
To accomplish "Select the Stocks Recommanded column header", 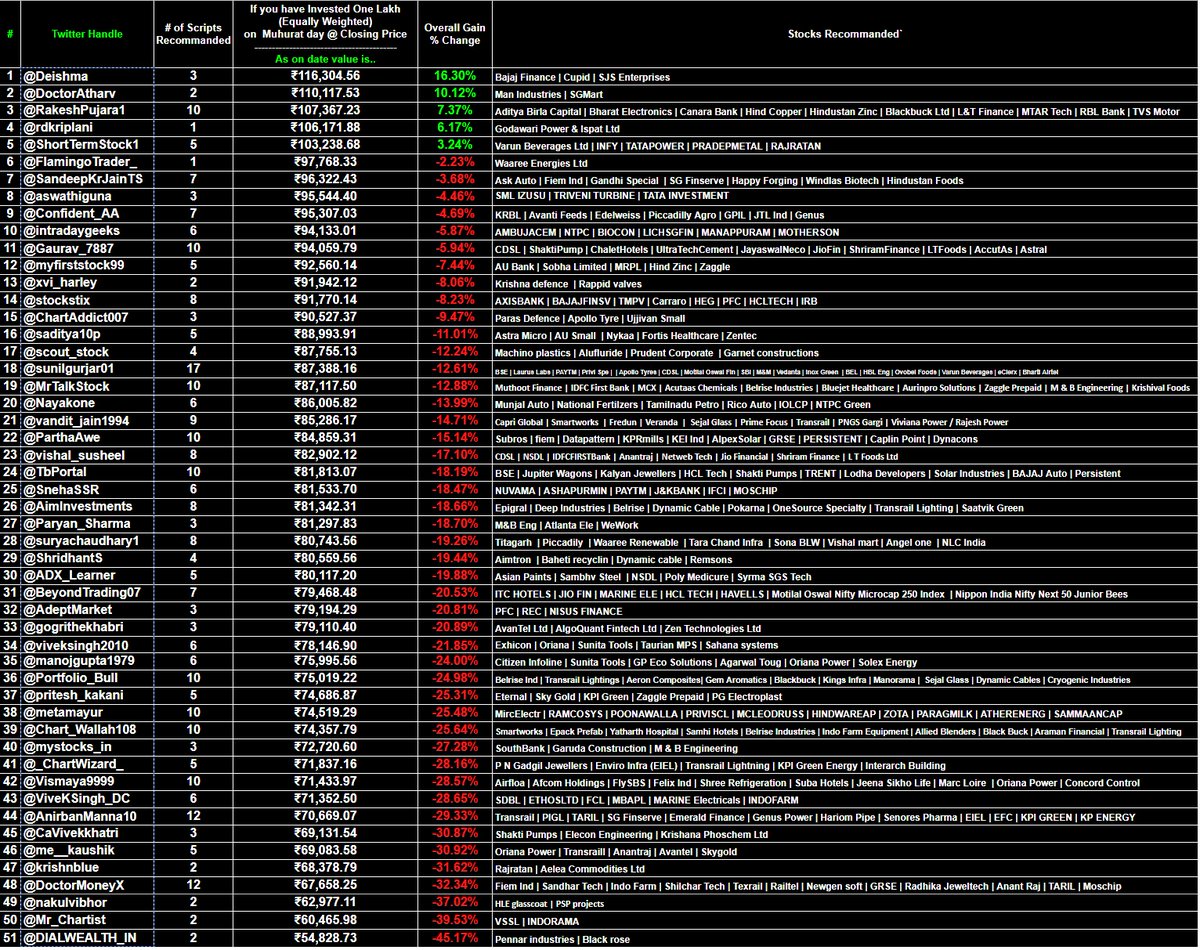I will 844,34.
